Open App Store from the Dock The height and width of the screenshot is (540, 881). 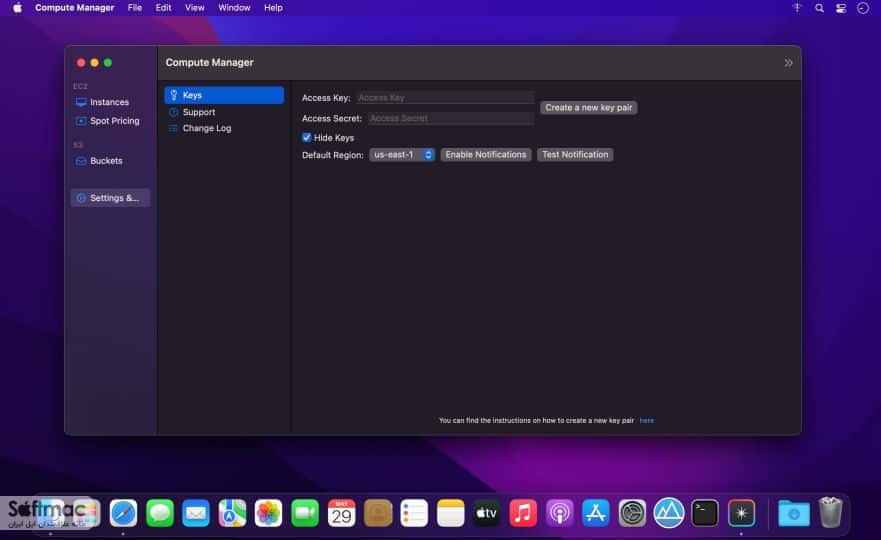[x=596, y=513]
